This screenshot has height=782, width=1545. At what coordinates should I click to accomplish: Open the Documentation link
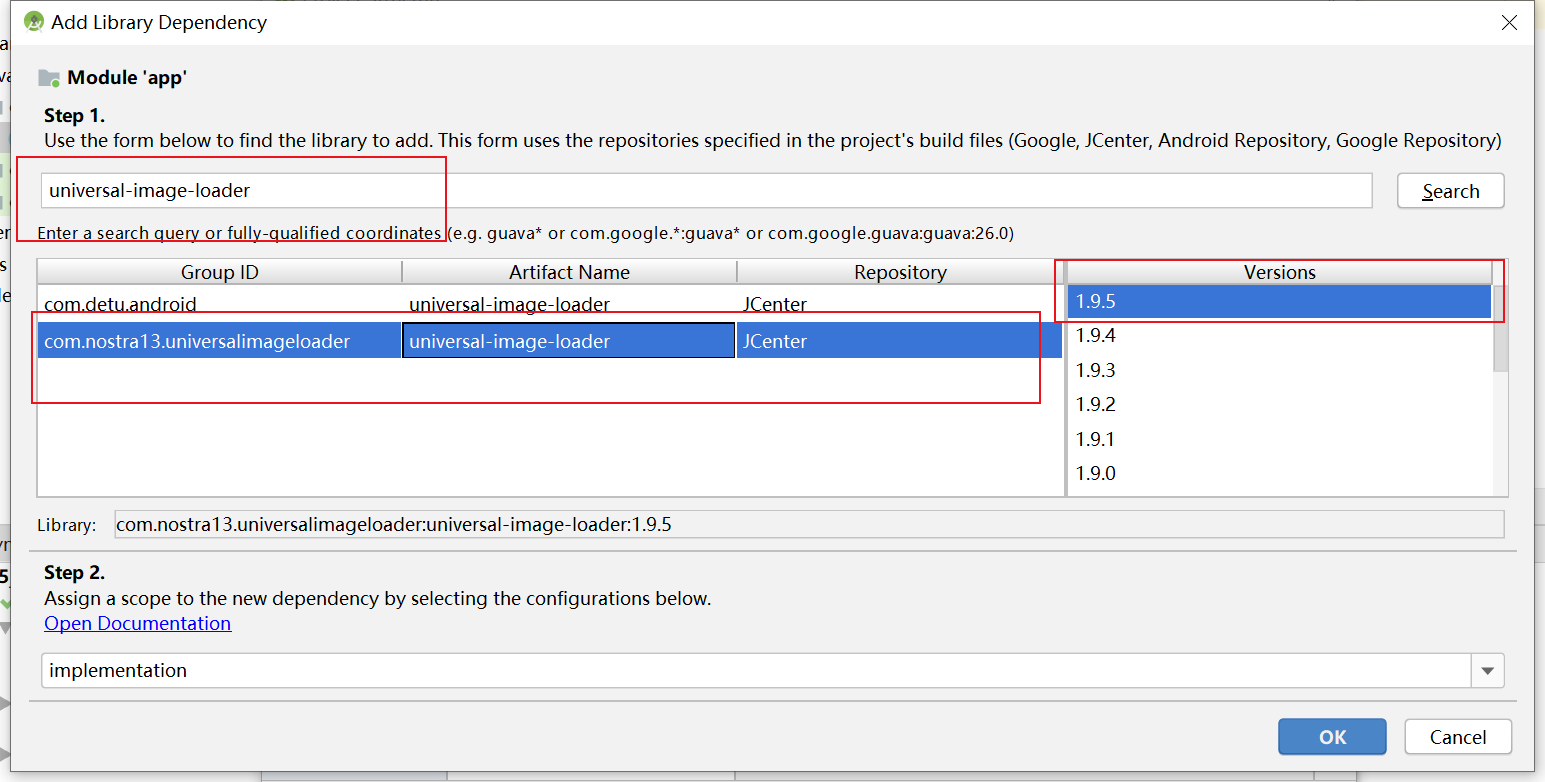coord(137,623)
